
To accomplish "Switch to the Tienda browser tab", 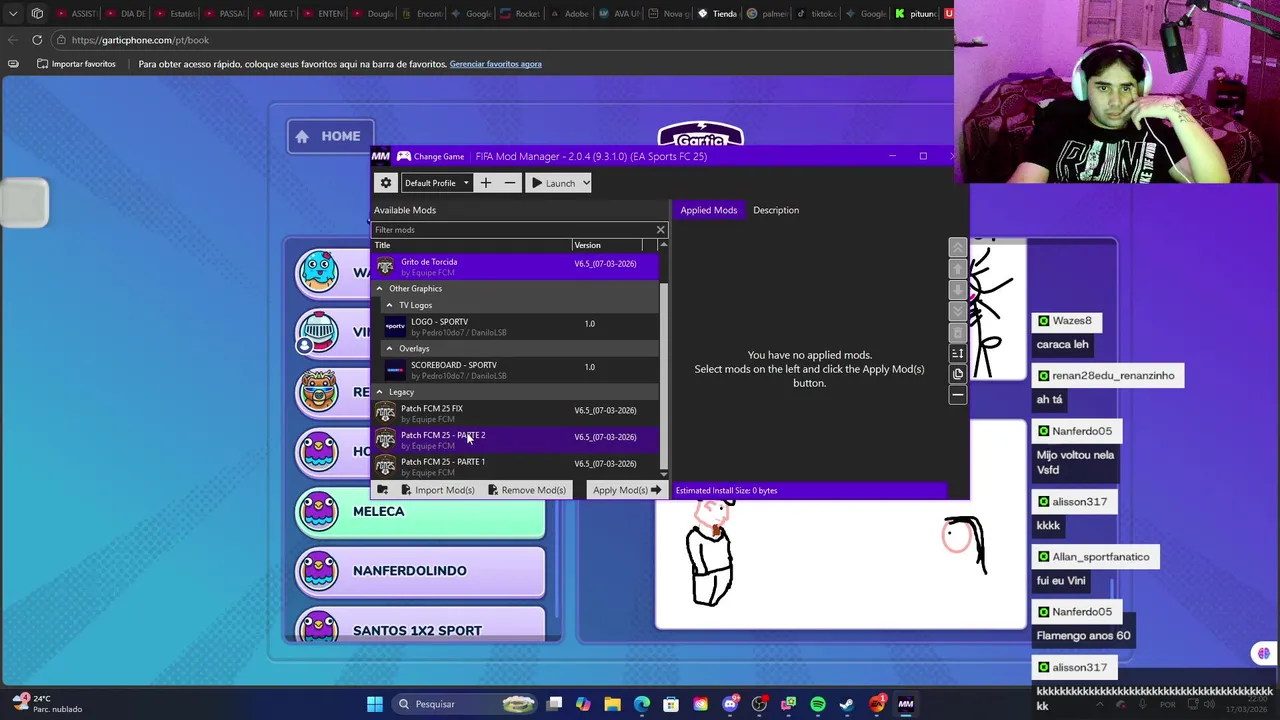I will pyautogui.click(x=717, y=14).
